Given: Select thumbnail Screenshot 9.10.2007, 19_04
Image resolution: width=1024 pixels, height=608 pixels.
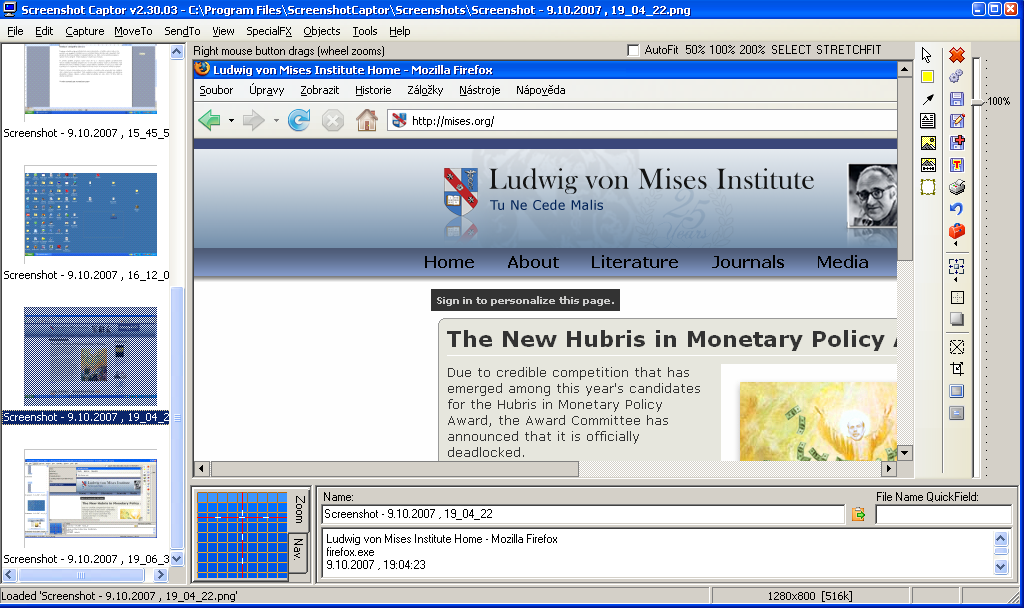Looking at the screenshot, I should [x=90, y=357].
